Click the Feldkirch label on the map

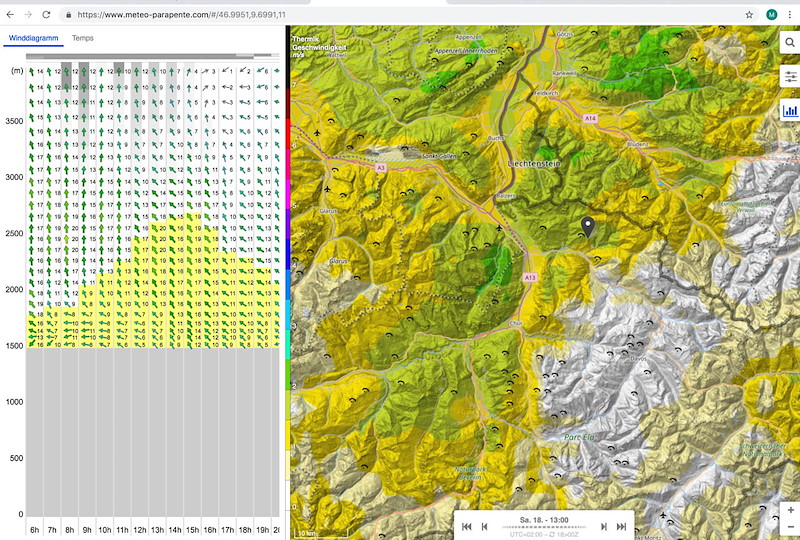coord(546,93)
